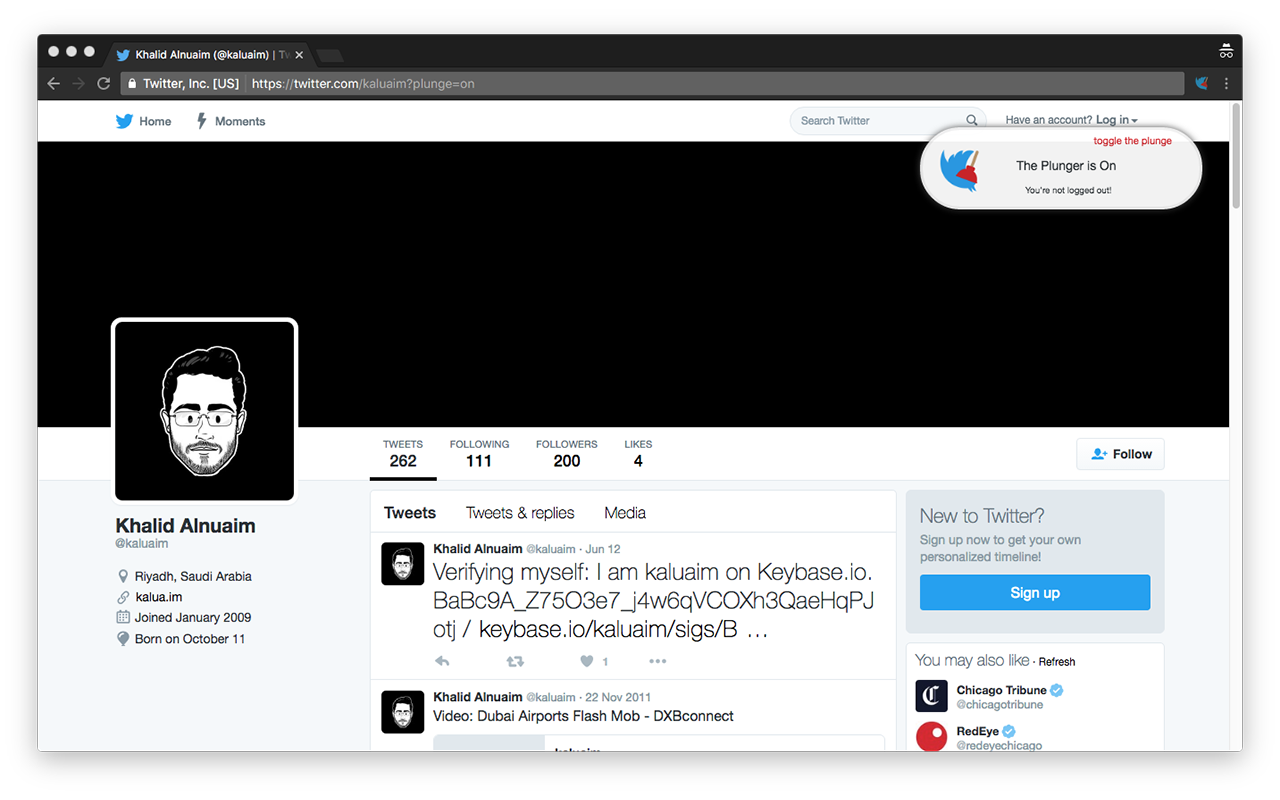Switch to Tweets & replies tab
Viewport: 1280px width, 800px height.
[520, 513]
